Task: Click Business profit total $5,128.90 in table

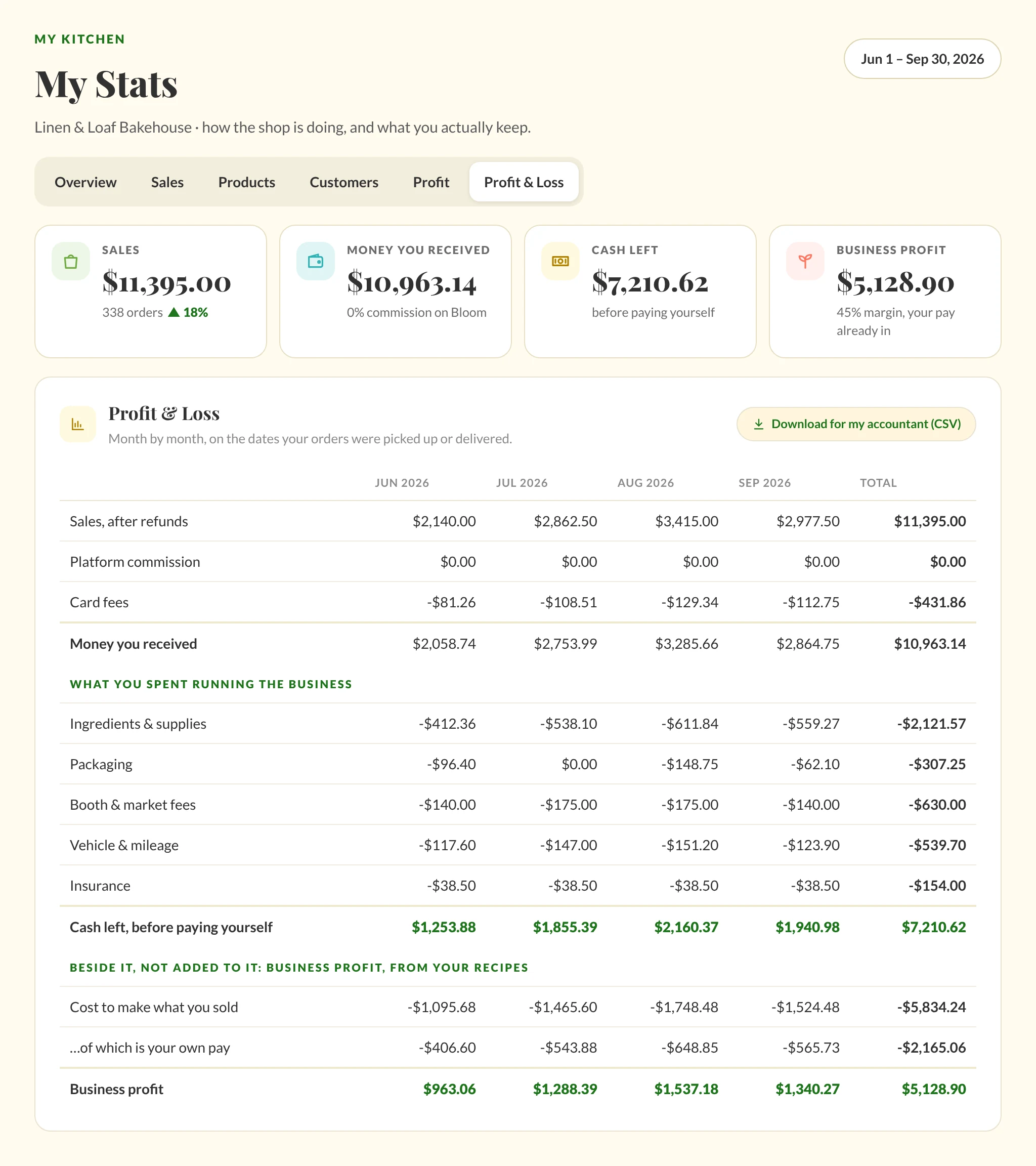Action: coord(934,1090)
